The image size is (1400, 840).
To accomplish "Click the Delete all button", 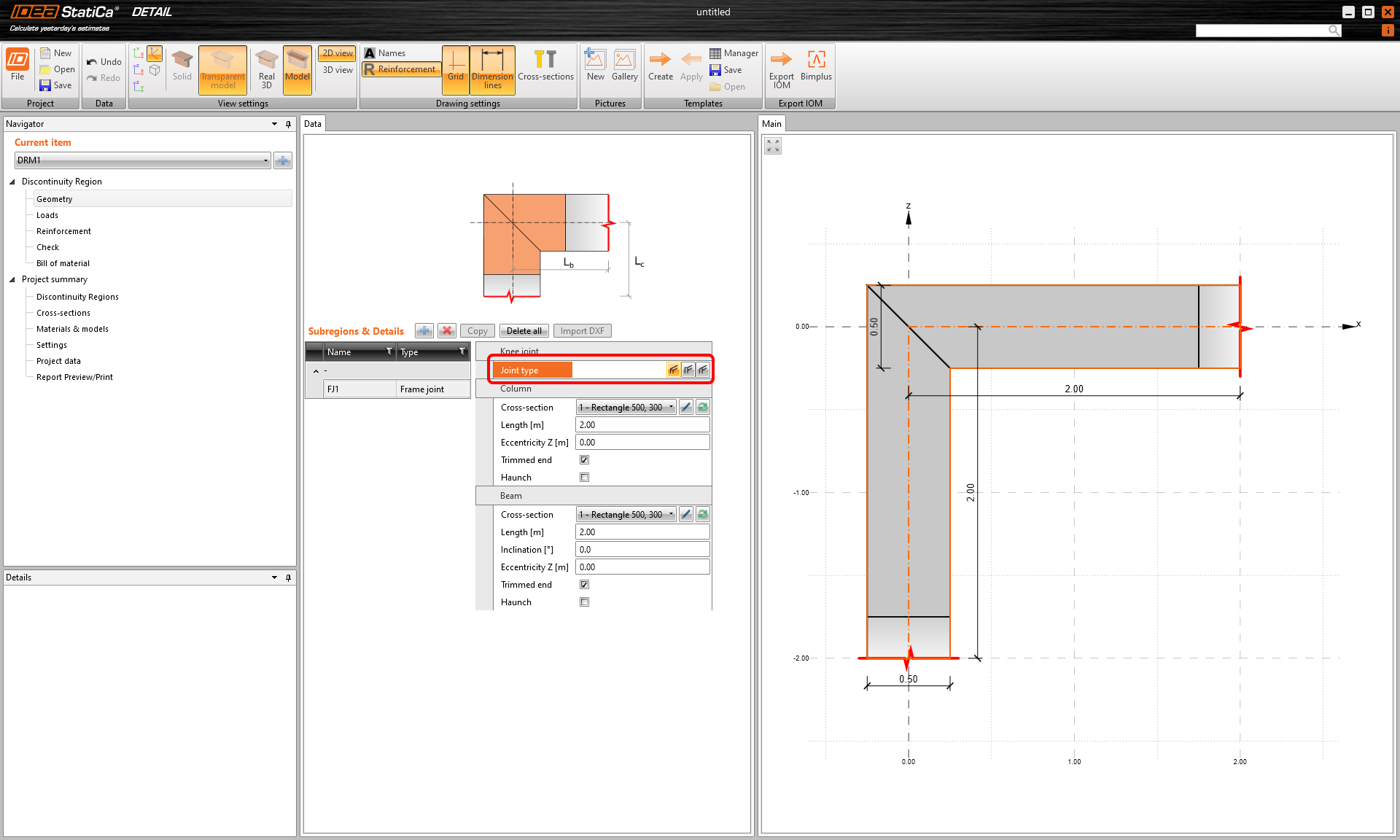I will pyautogui.click(x=524, y=331).
